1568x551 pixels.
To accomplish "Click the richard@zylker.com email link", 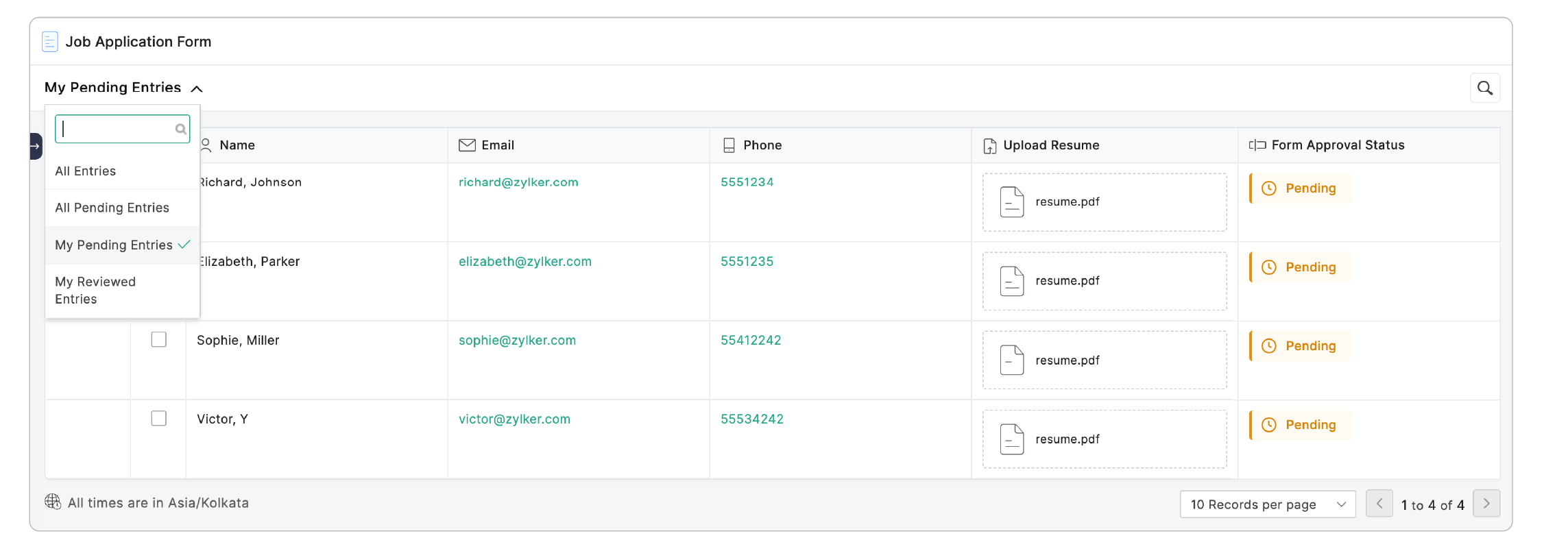I will 518,182.
